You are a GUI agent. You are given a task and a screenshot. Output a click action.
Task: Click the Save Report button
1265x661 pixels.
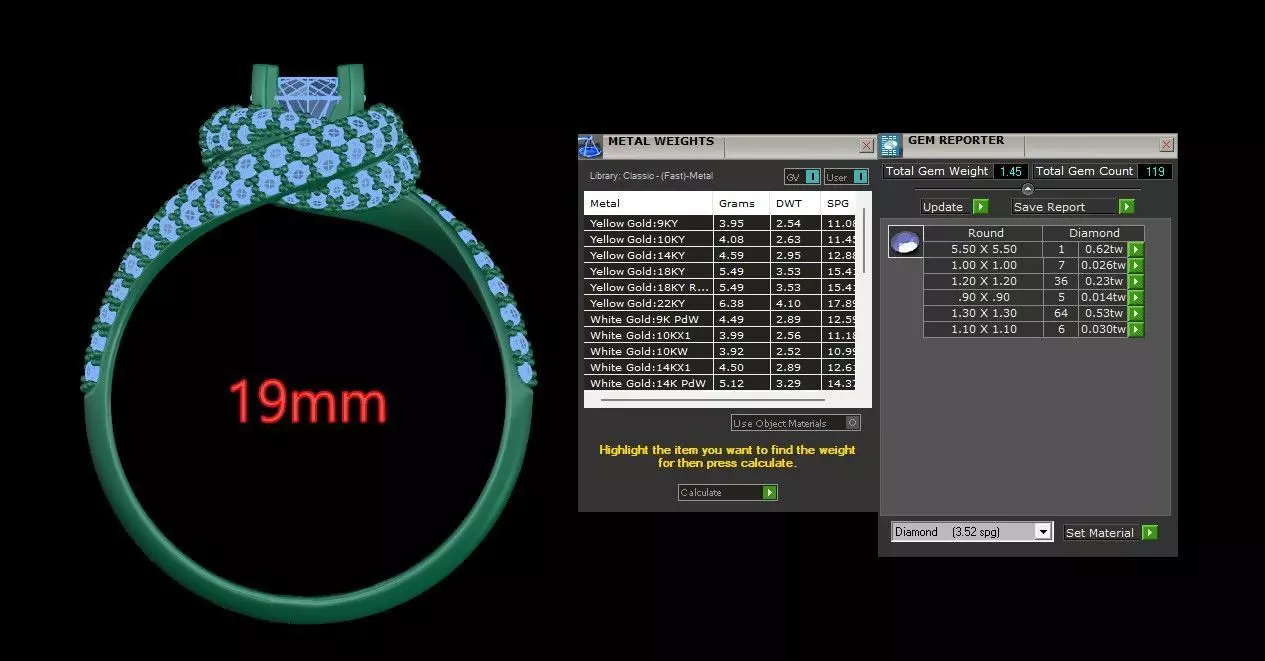click(x=1072, y=207)
